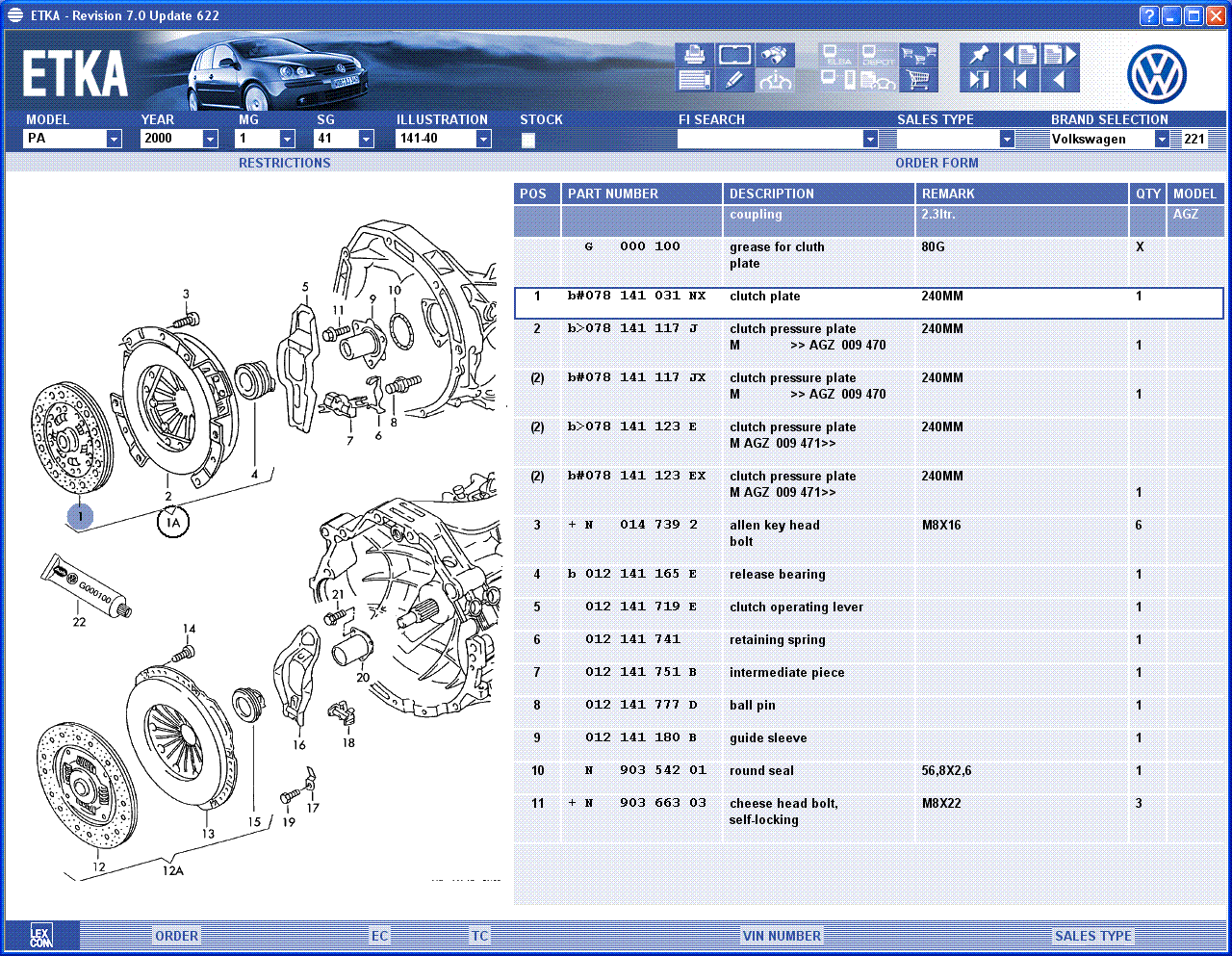Open the DEPOT monitor icon
The image size is (1232, 956).
tap(878, 55)
